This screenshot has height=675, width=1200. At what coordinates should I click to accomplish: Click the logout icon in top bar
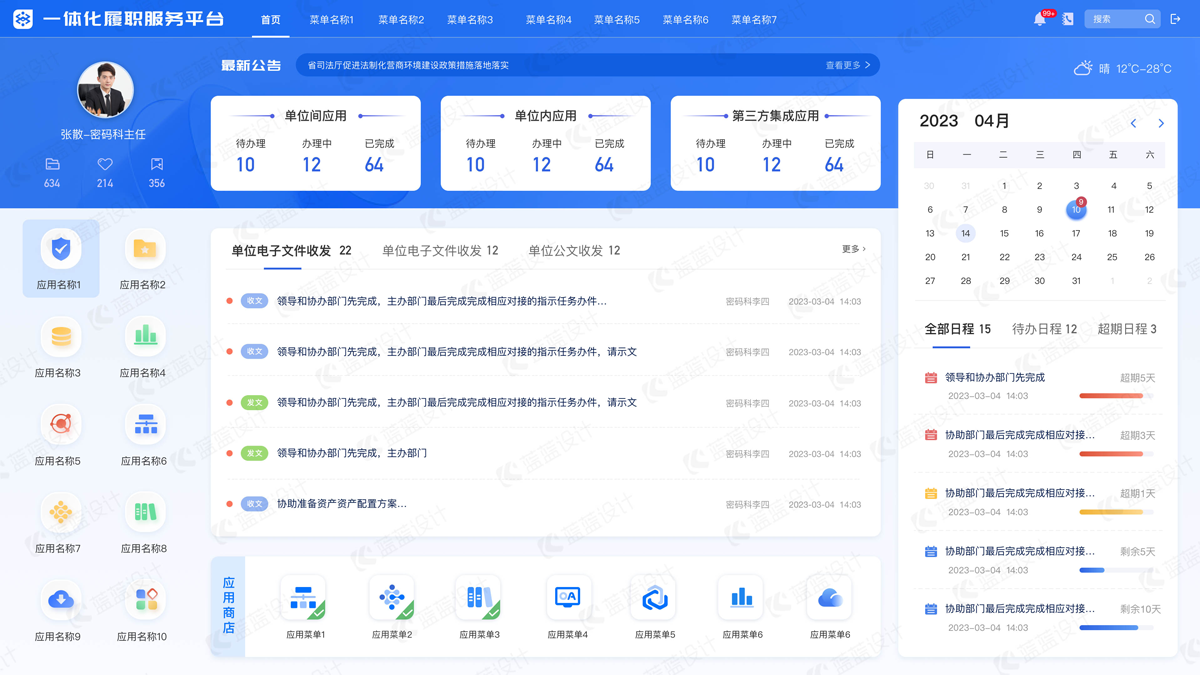[x=1176, y=19]
